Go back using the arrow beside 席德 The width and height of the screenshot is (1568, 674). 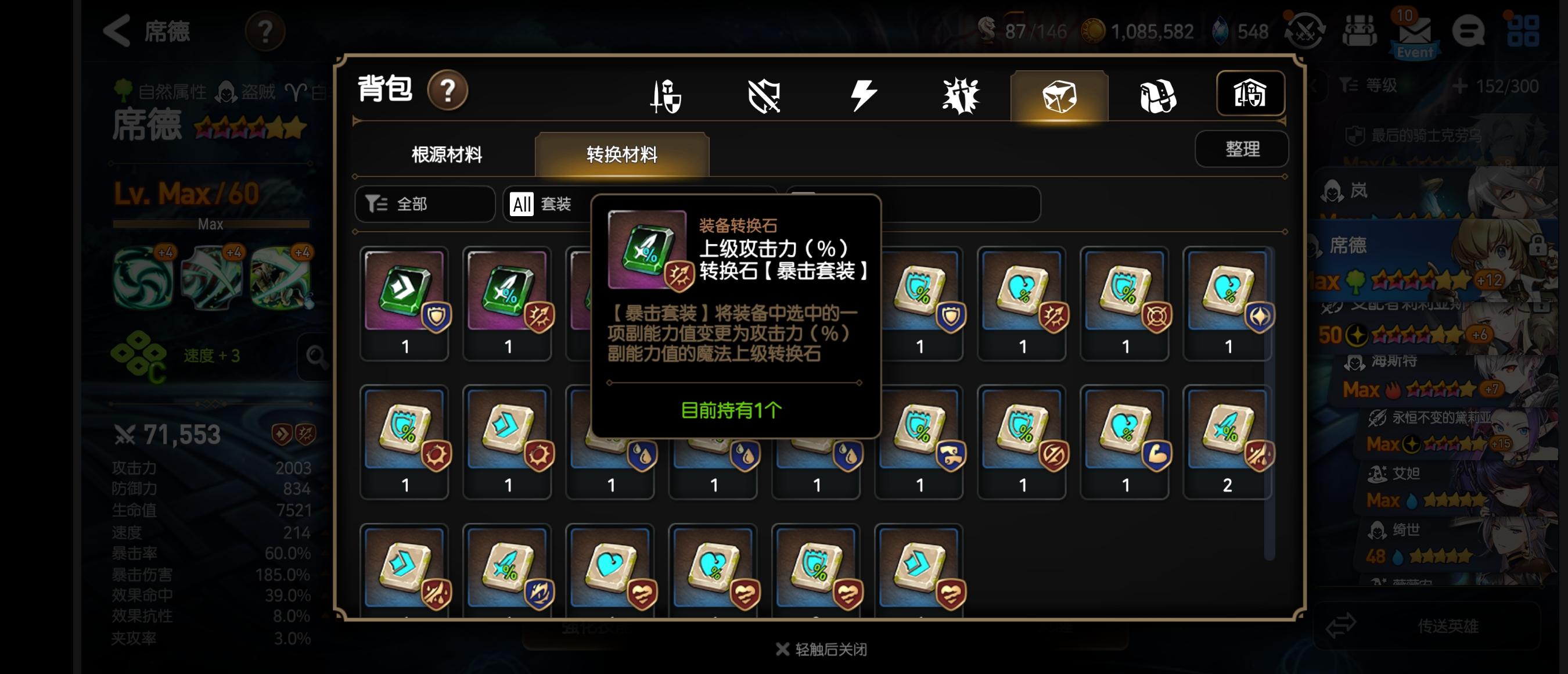(x=117, y=30)
